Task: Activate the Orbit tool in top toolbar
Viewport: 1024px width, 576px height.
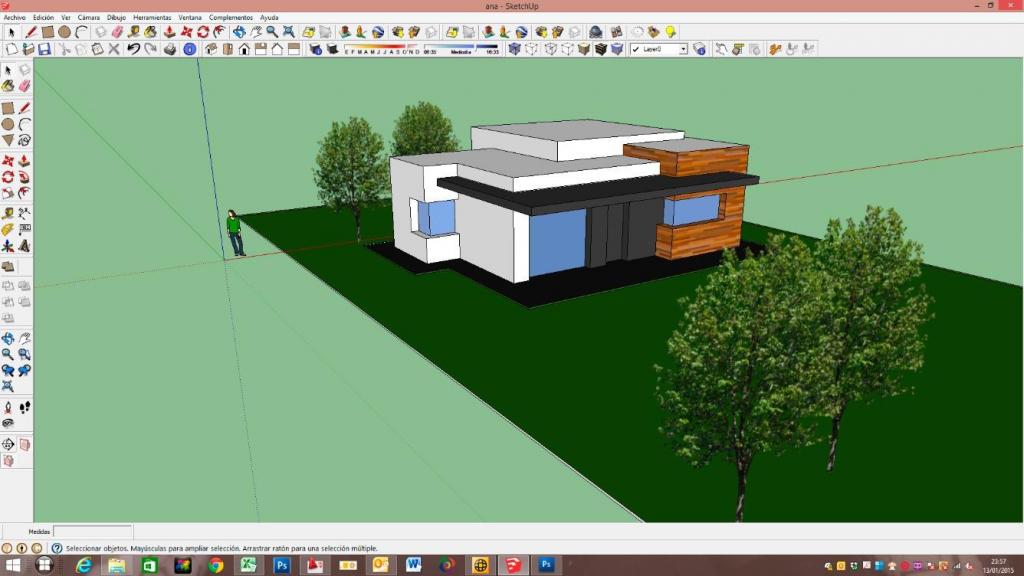Action: tap(239, 32)
